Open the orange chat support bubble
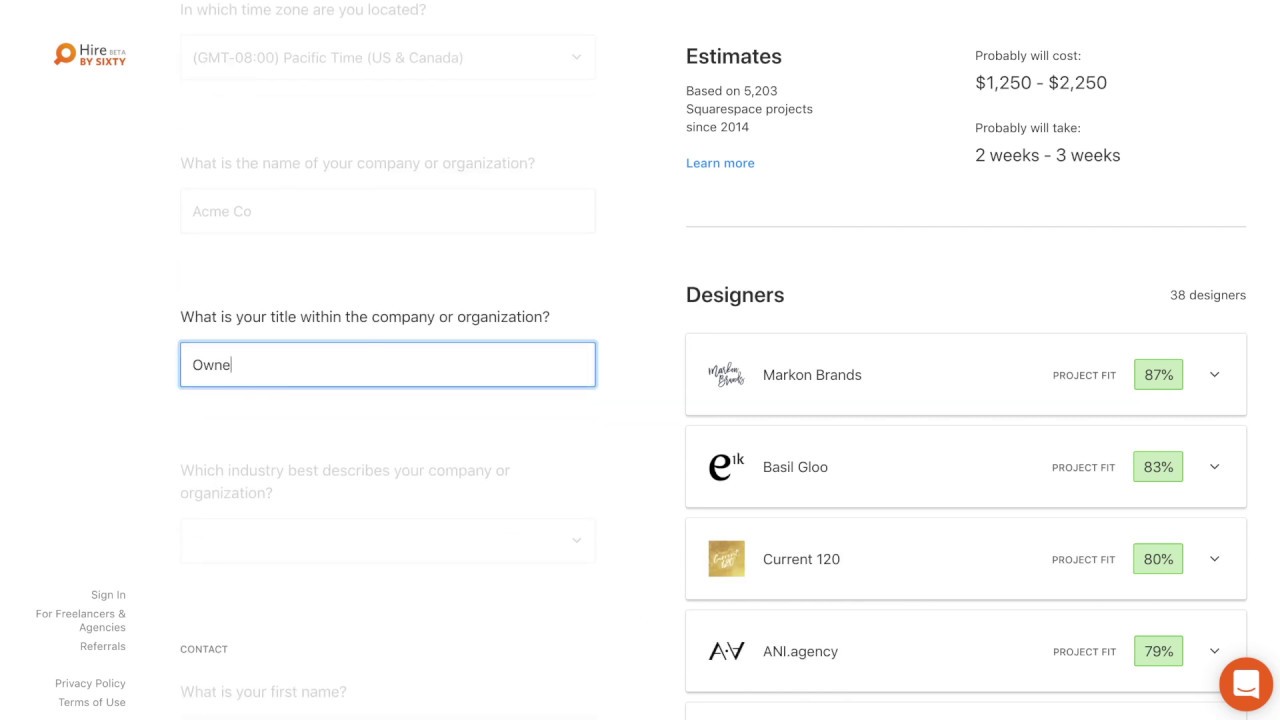This screenshot has height=720, width=1280. pos(1245,684)
